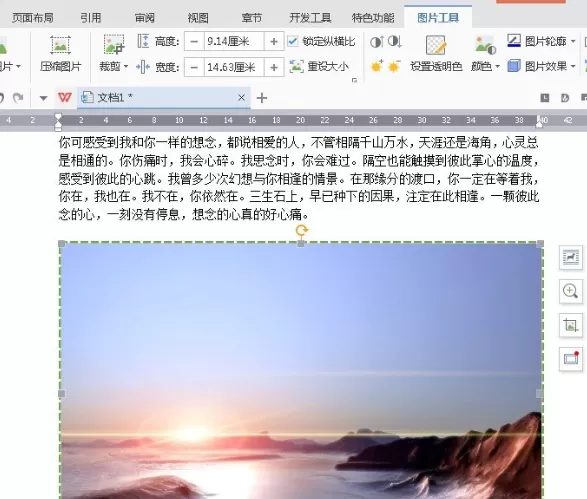The width and height of the screenshot is (587, 499).
Task: Add a new document tab
Action: click(262, 98)
